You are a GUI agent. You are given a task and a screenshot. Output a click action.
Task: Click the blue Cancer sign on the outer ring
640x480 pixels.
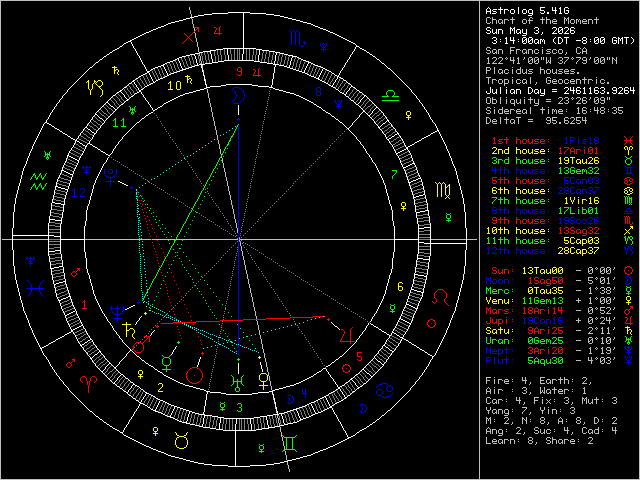(x=386, y=391)
